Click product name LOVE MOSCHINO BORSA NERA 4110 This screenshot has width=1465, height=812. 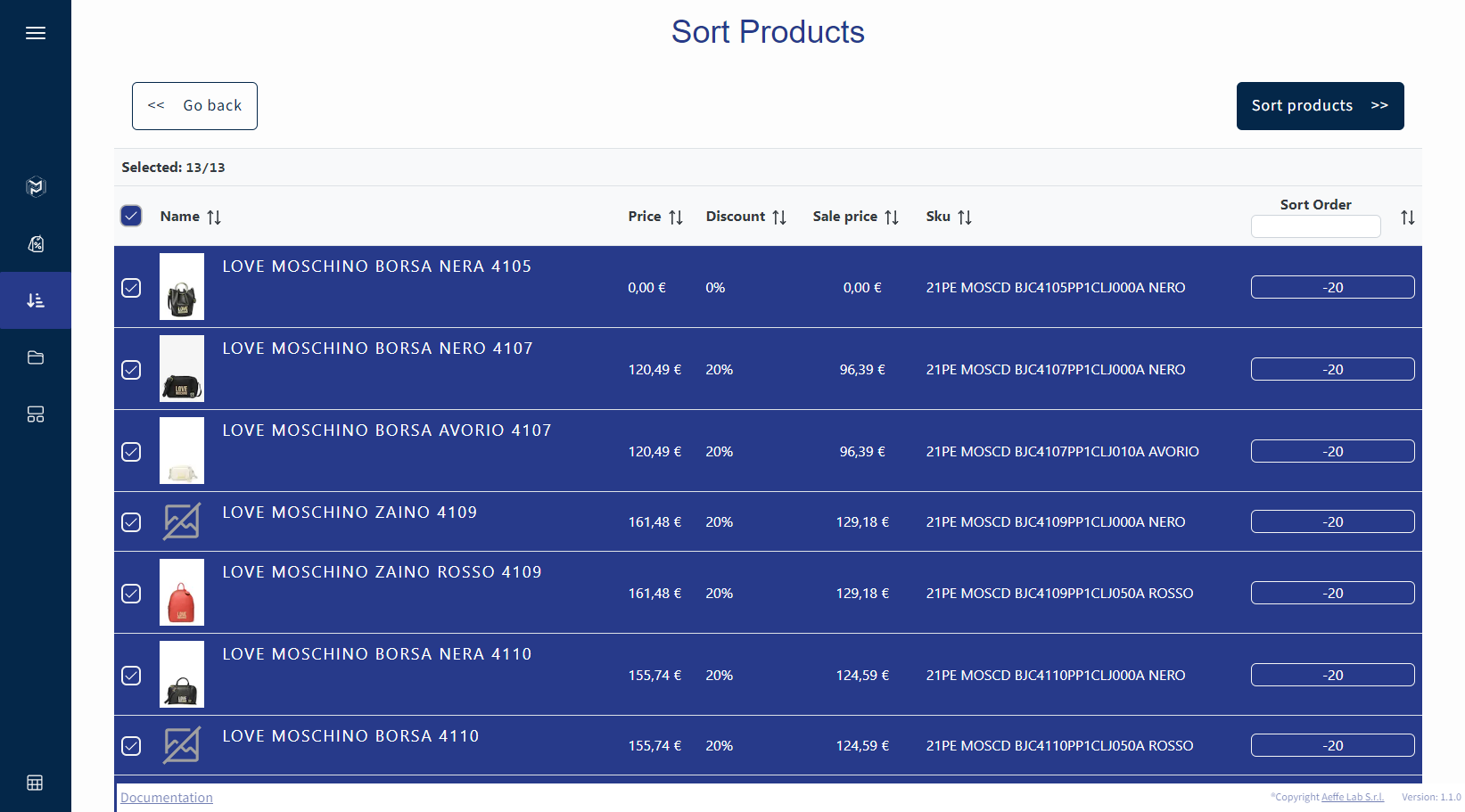[x=377, y=654]
